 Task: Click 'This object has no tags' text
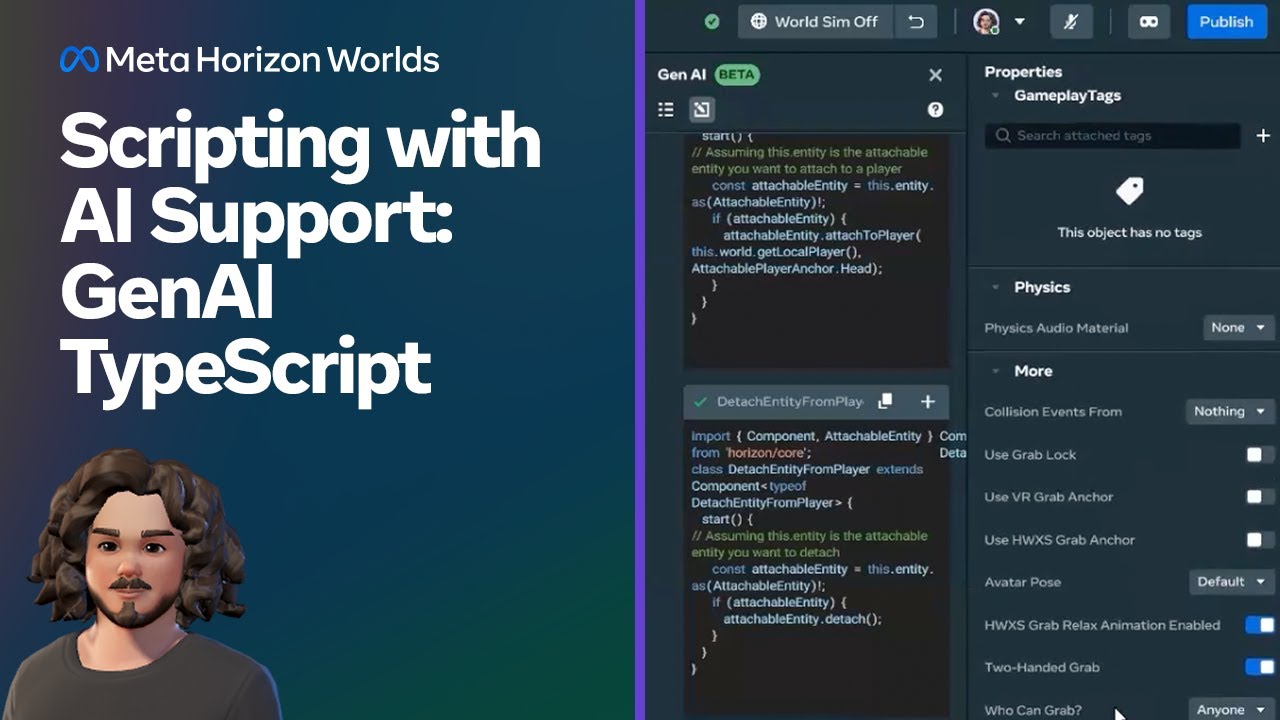(x=1129, y=232)
